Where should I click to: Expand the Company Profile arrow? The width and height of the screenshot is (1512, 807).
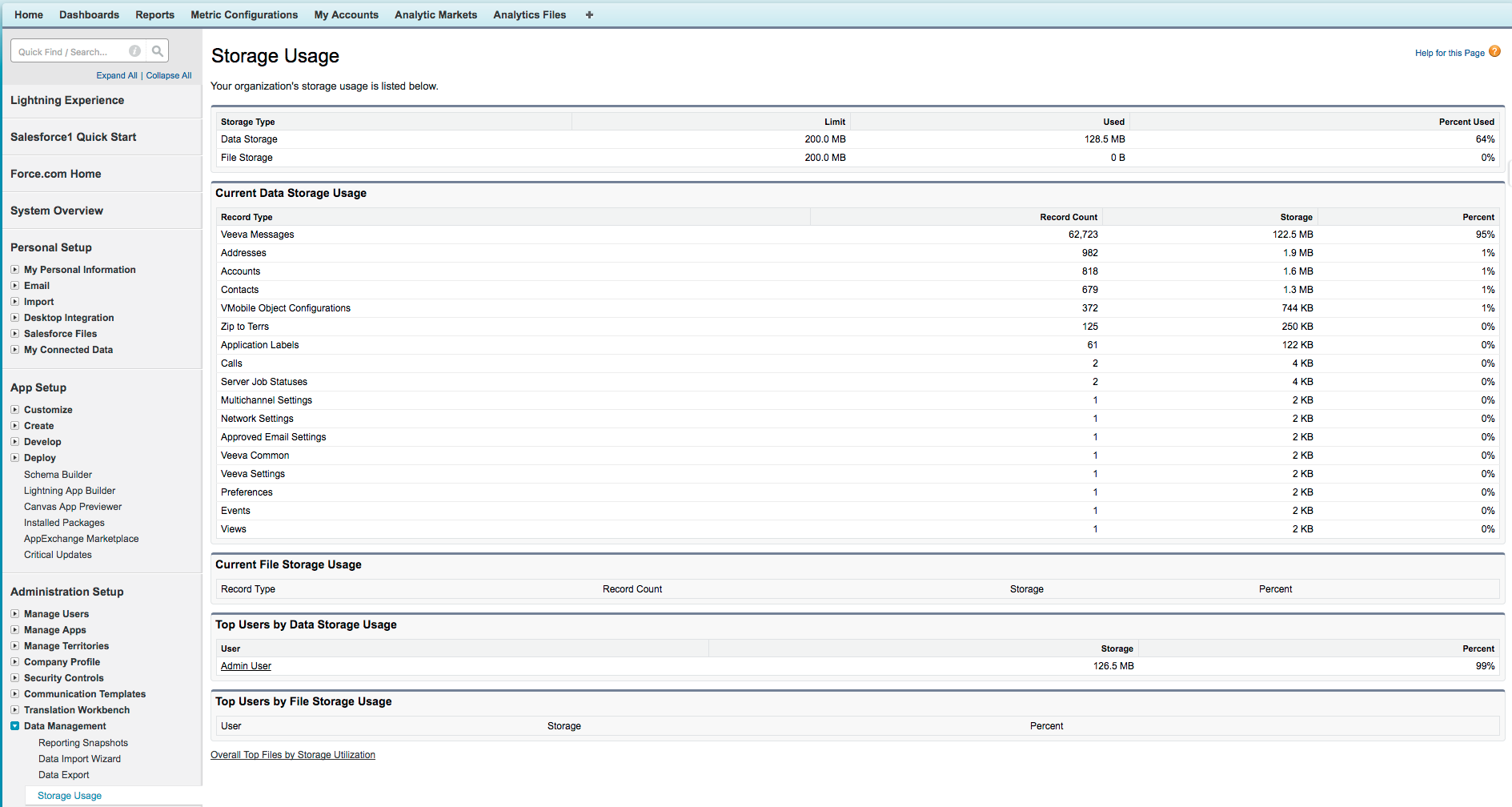pyautogui.click(x=14, y=662)
